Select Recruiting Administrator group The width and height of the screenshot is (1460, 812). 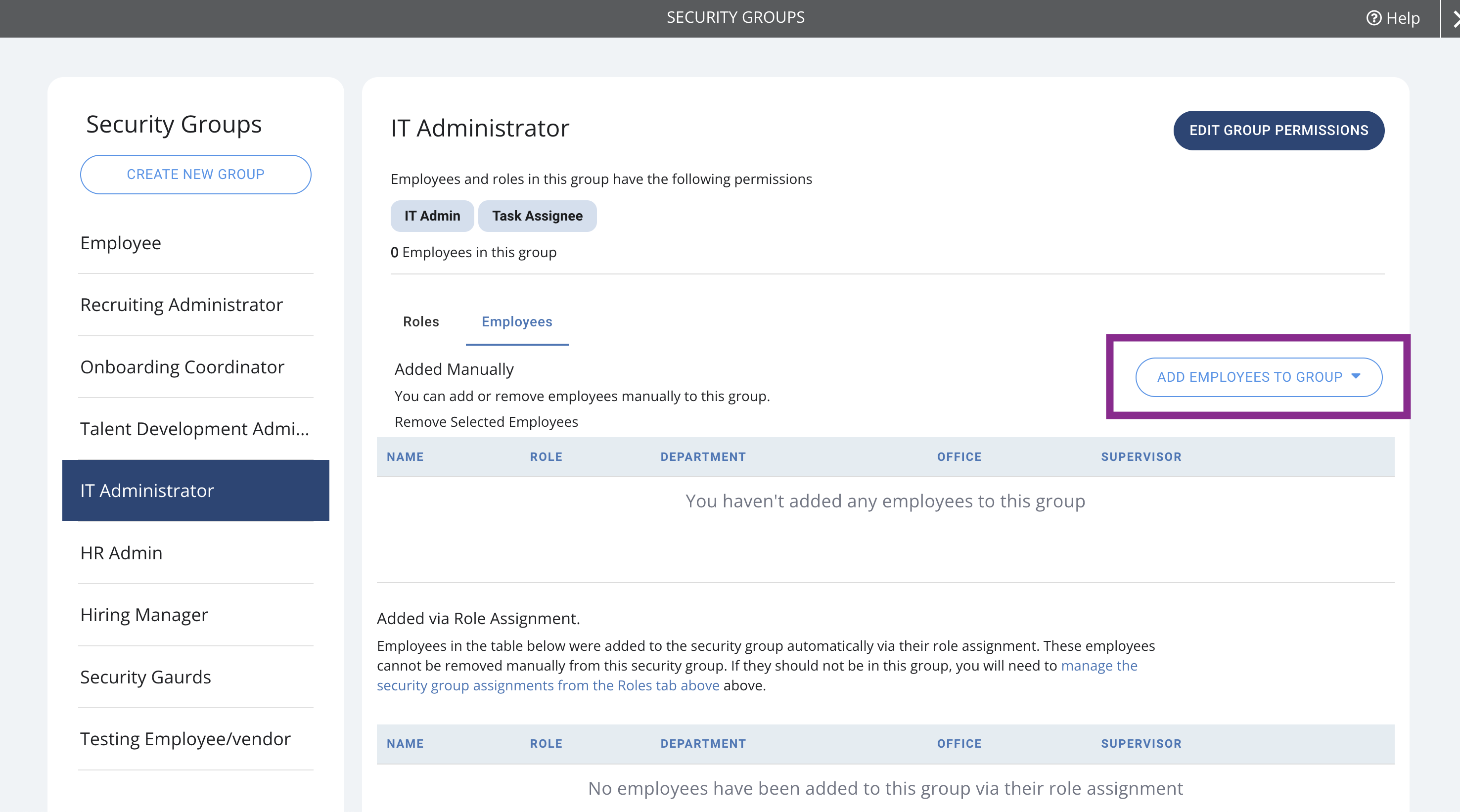point(195,305)
